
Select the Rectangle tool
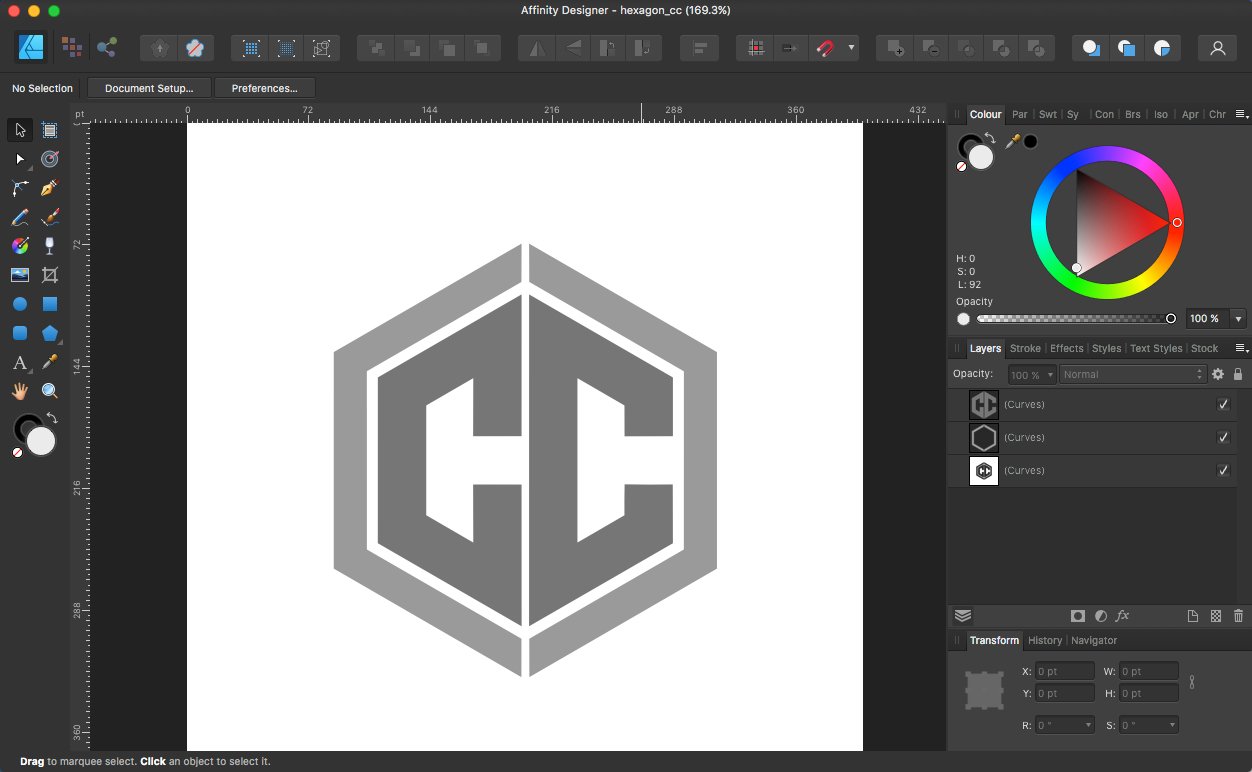[49, 304]
